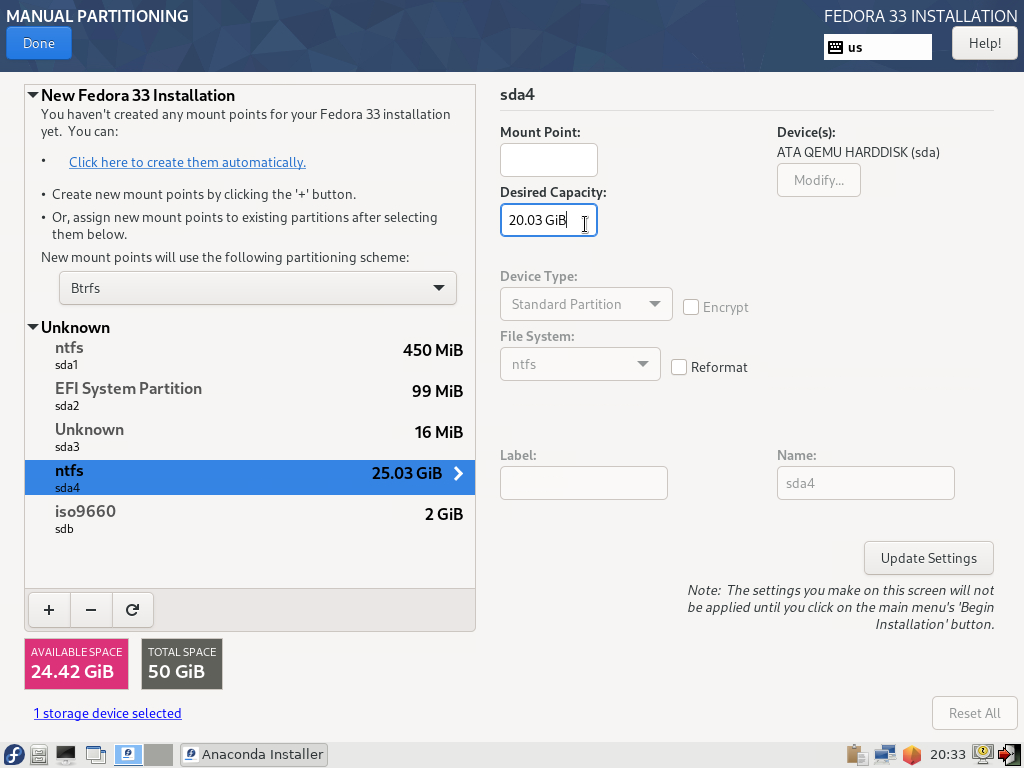The height and width of the screenshot is (768, 1024).
Task: Click the Done button
Action: (x=39, y=44)
